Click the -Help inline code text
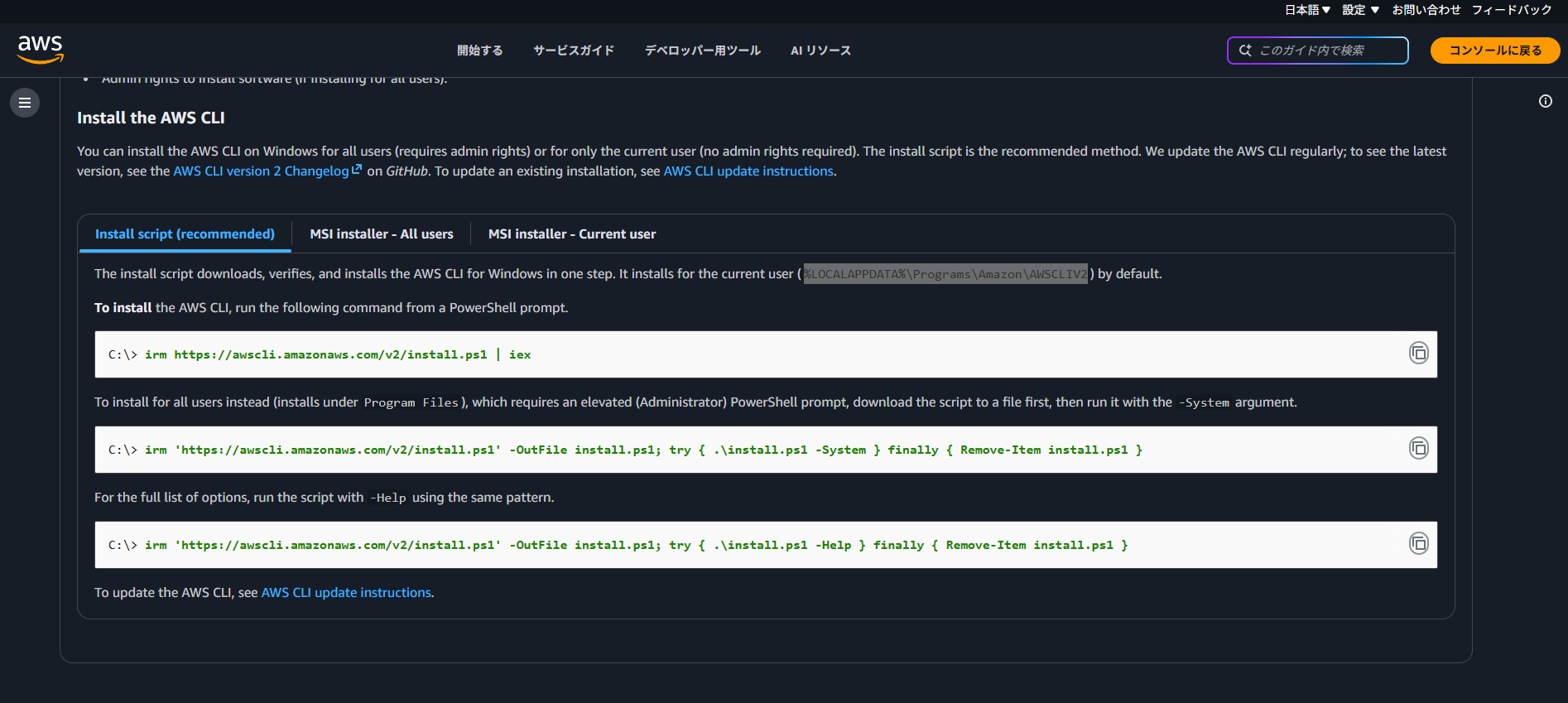This screenshot has width=1568, height=703. click(387, 498)
